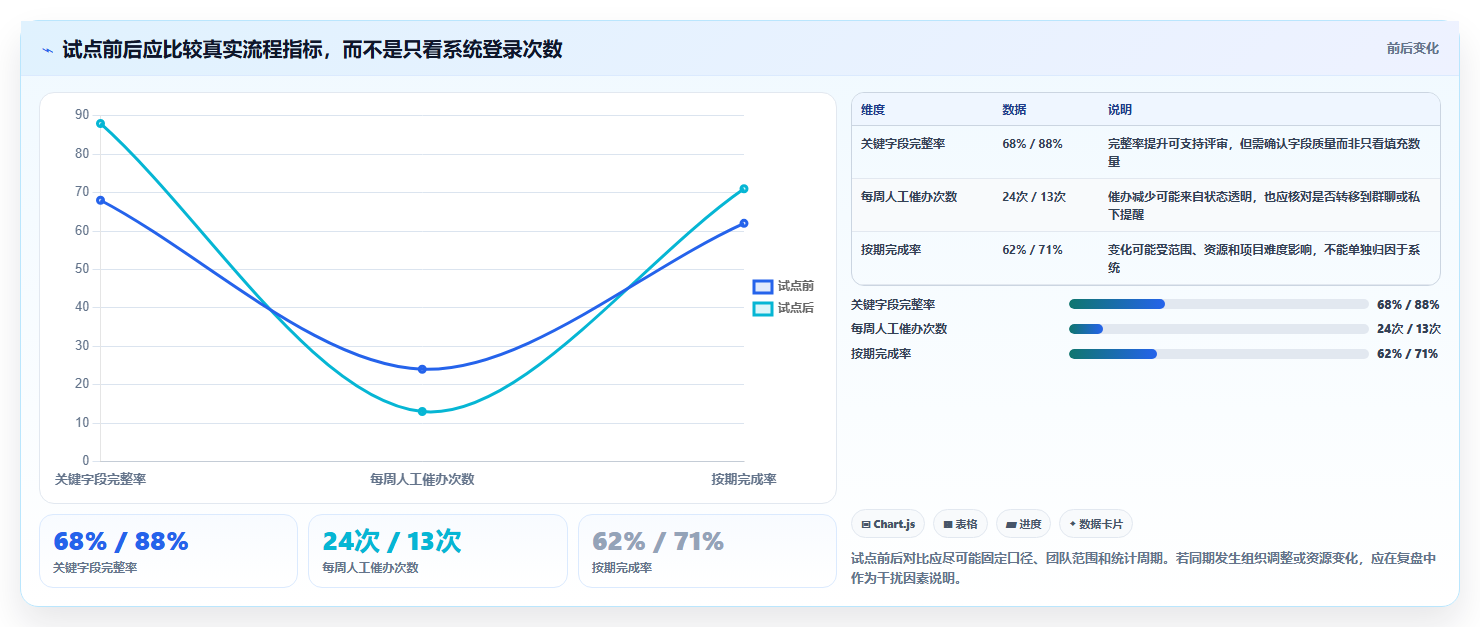Viewport: 1480px width, 627px height.
Task: Click the 关键字段完整率 table row label
Action: [903, 144]
